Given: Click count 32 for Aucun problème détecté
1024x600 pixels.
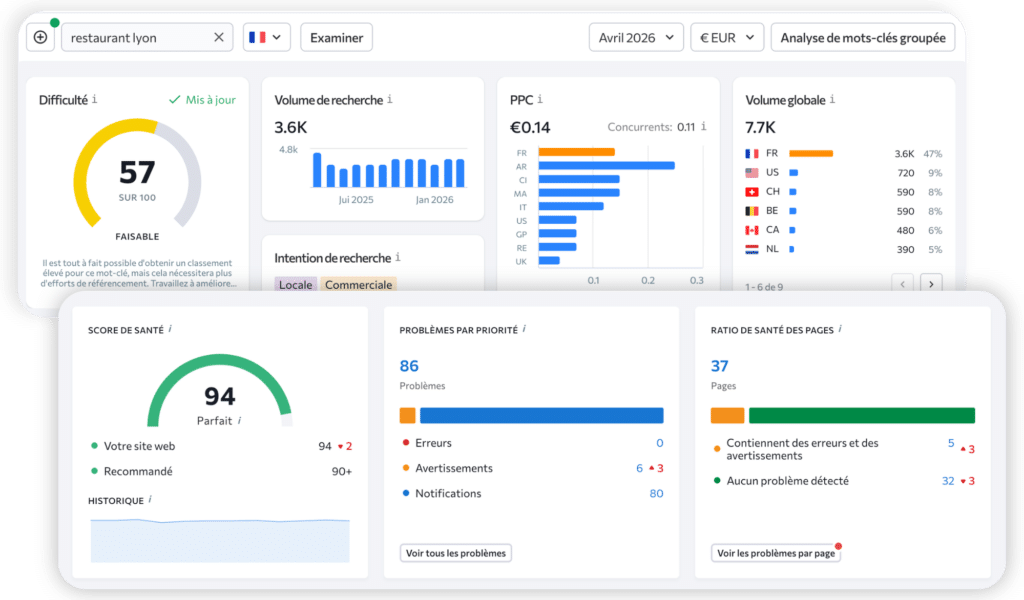Looking at the screenshot, I should click(948, 481).
